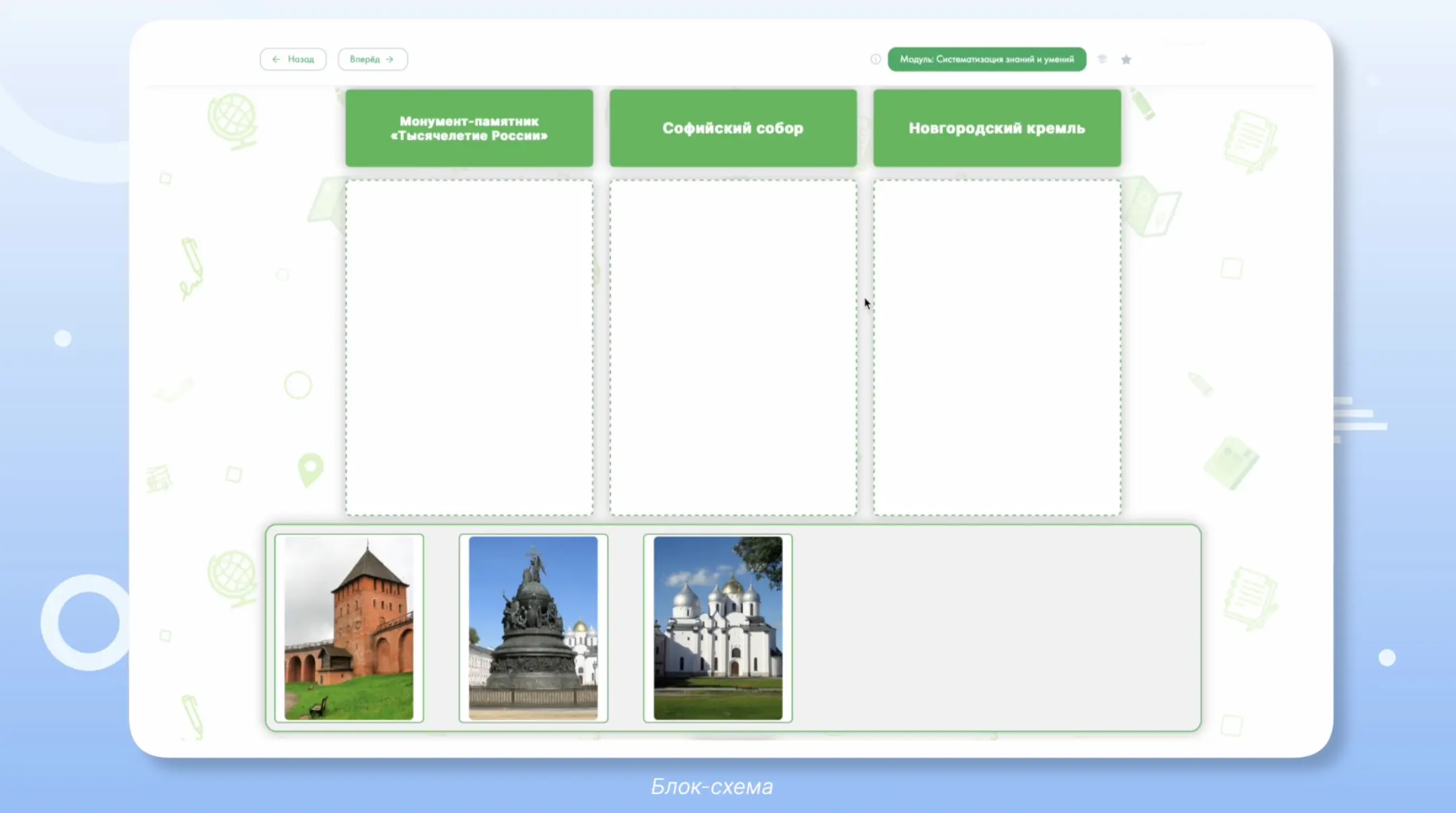Click green map pin decoration on left
The width and height of the screenshot is (1456, 813).
click(x=310, y=469)
